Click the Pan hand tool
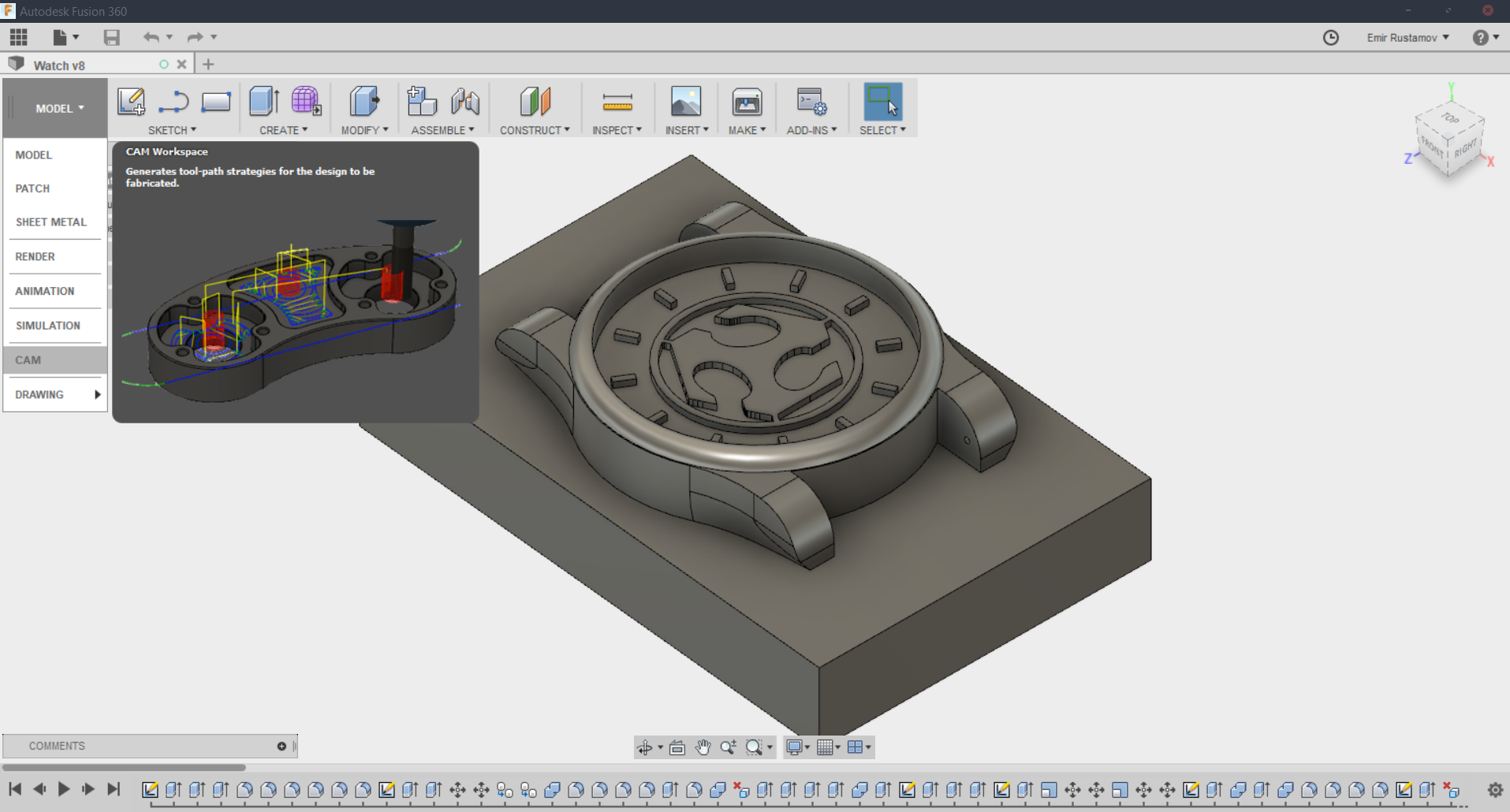The image size is (1510, 812). pyautogui.click(x=703, y=747)
